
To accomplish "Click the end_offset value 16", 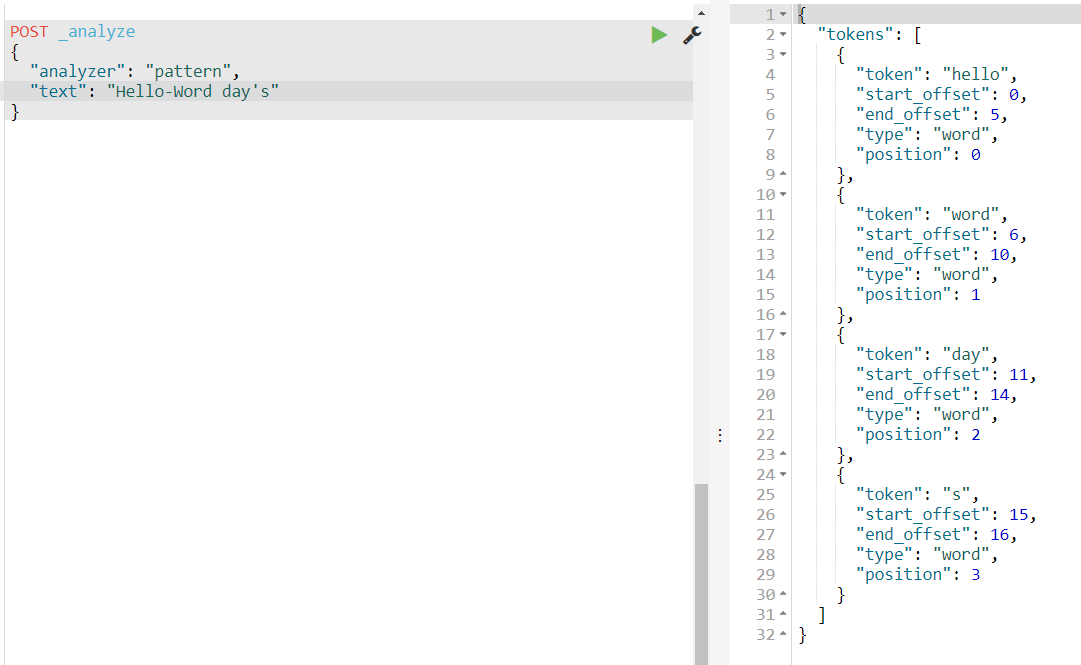I will [1000, 534].
